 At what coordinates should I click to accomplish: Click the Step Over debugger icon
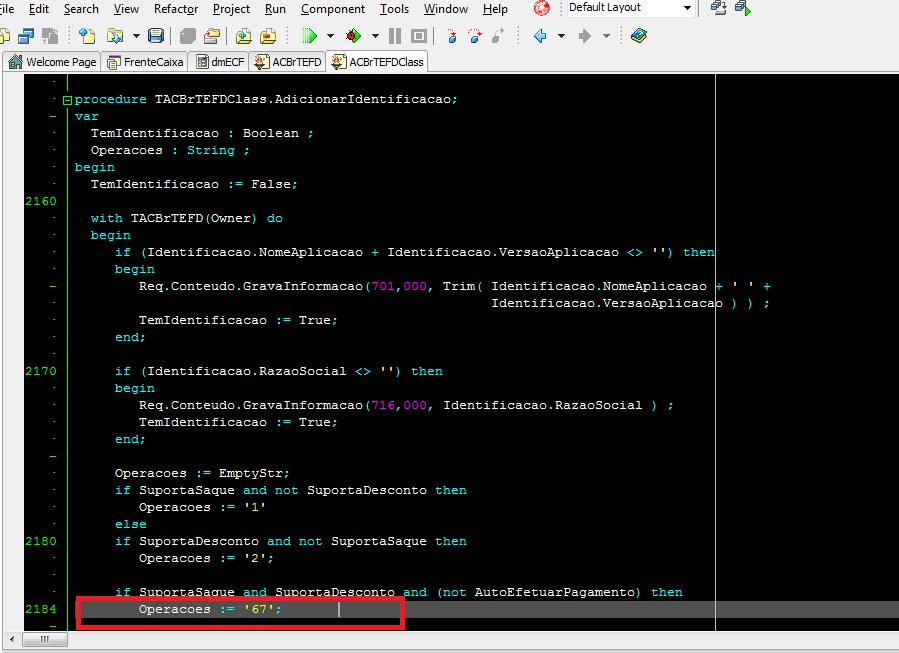475,36
